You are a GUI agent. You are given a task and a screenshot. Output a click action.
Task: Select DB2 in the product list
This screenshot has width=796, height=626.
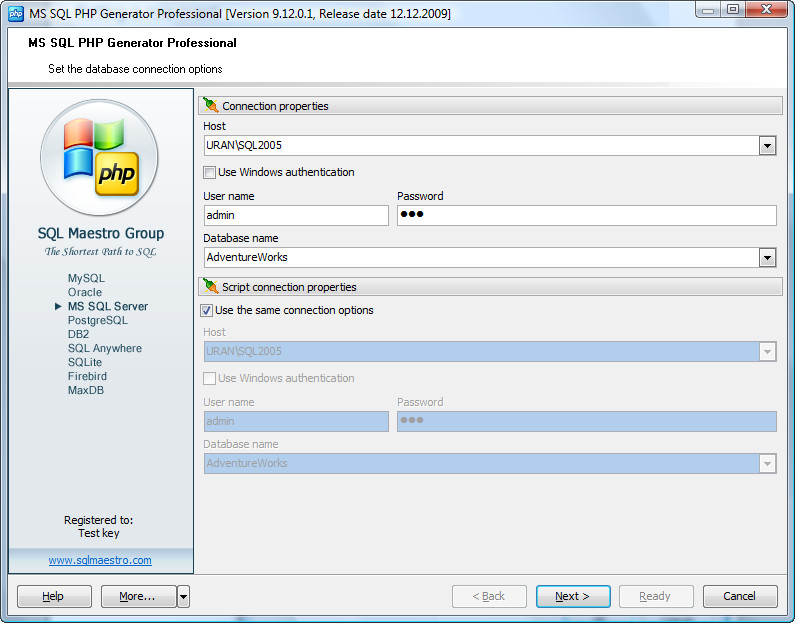click(x=79, y=335)
